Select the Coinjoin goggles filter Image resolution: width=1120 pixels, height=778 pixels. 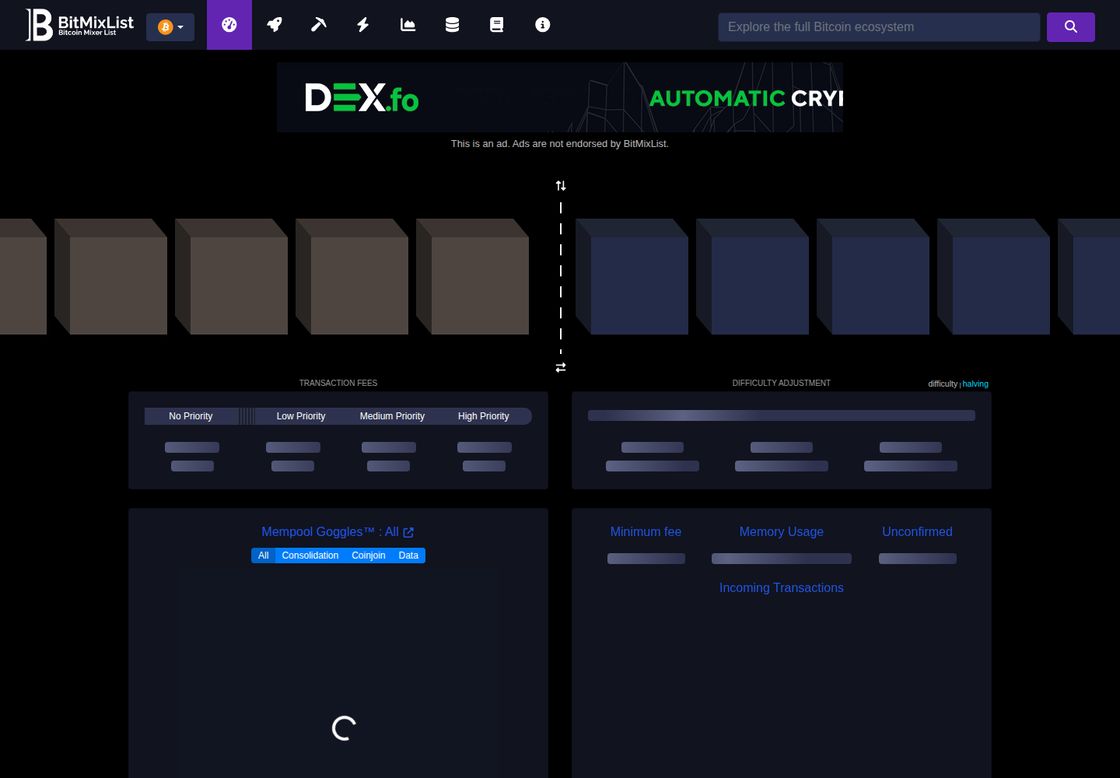pos(369,555)
